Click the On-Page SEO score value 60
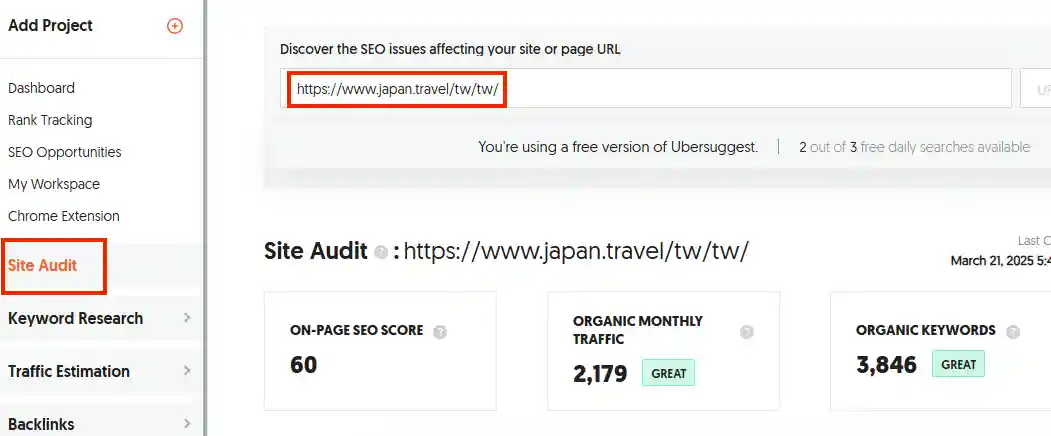 303,365
